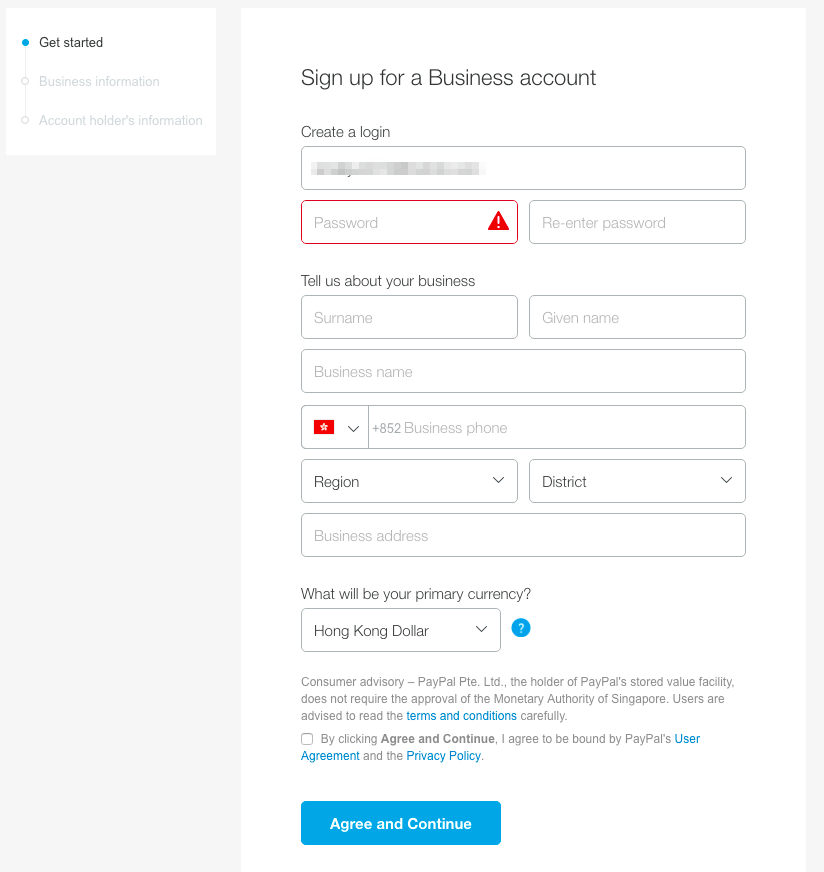824x872 pixels.
Task: Expand the District dropdown
Action: [637, 481]
